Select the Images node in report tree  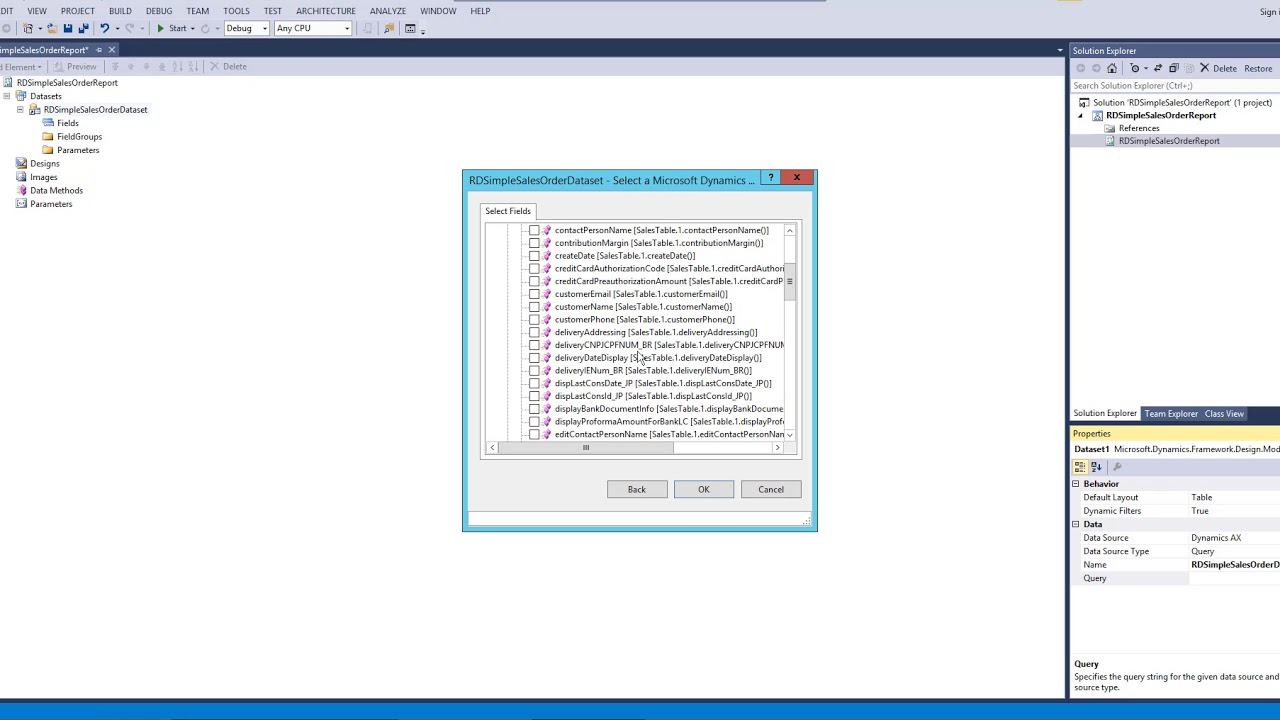[43, 177]
